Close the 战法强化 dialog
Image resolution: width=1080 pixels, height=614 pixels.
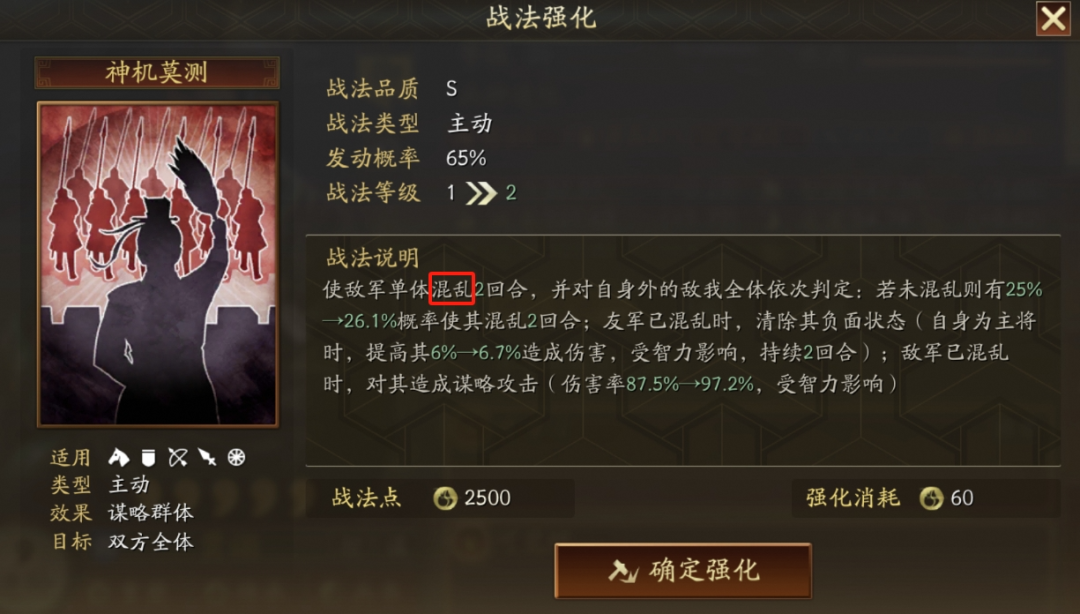pyautogui.click(x=1053, y=19)
